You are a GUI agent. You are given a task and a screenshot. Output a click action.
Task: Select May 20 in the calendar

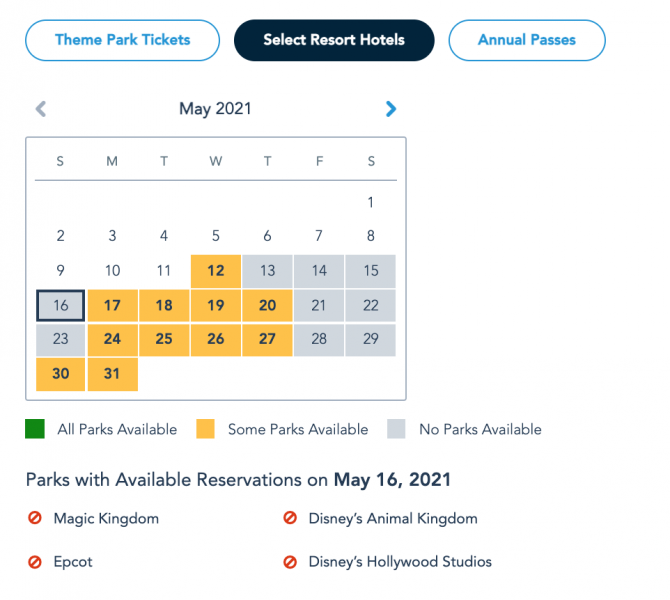(x=267, y=305)
